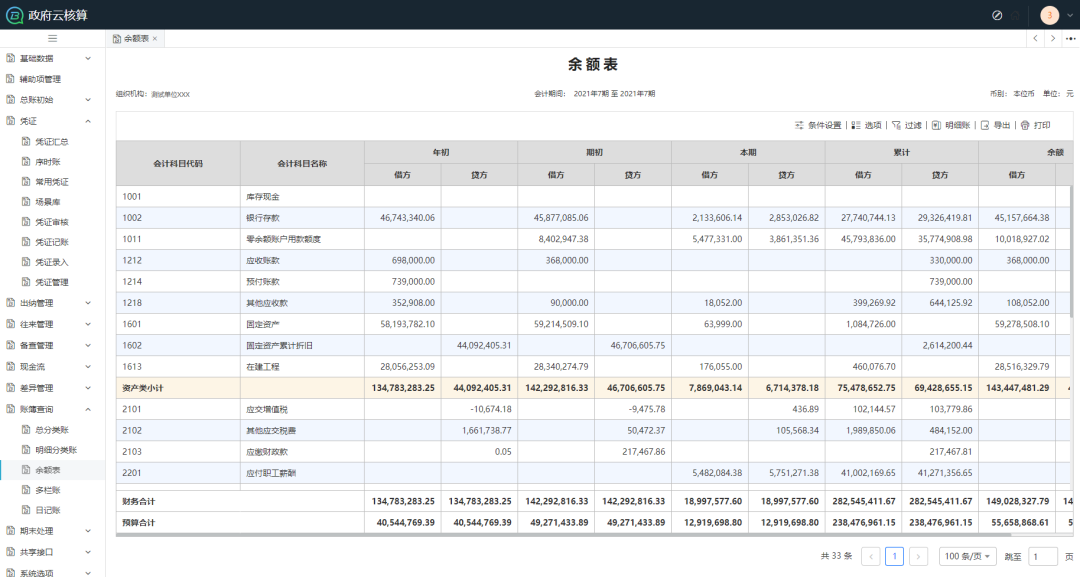
Task: Open the user avatar labeled 3
Action: point(1049,15)
